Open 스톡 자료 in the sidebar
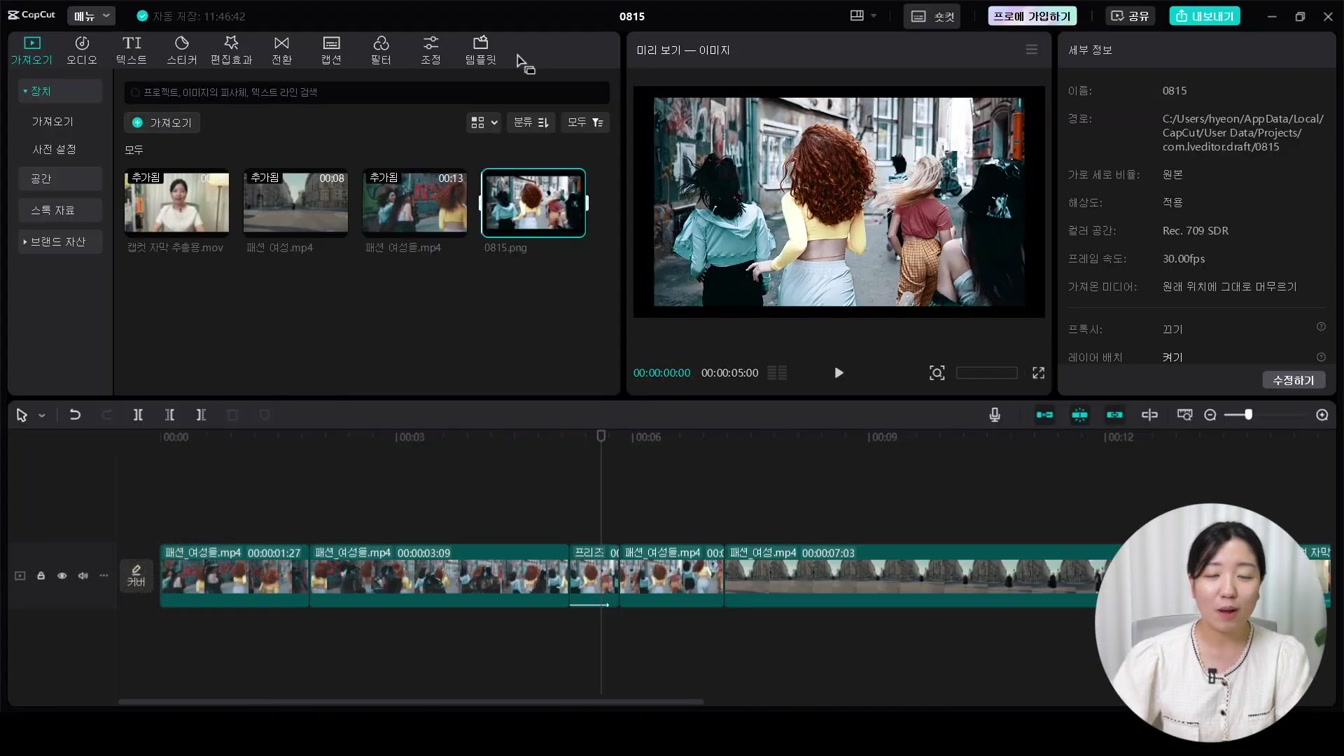Image resolution: width=1344 pixels, height=756 pixels. click(60, 210)
